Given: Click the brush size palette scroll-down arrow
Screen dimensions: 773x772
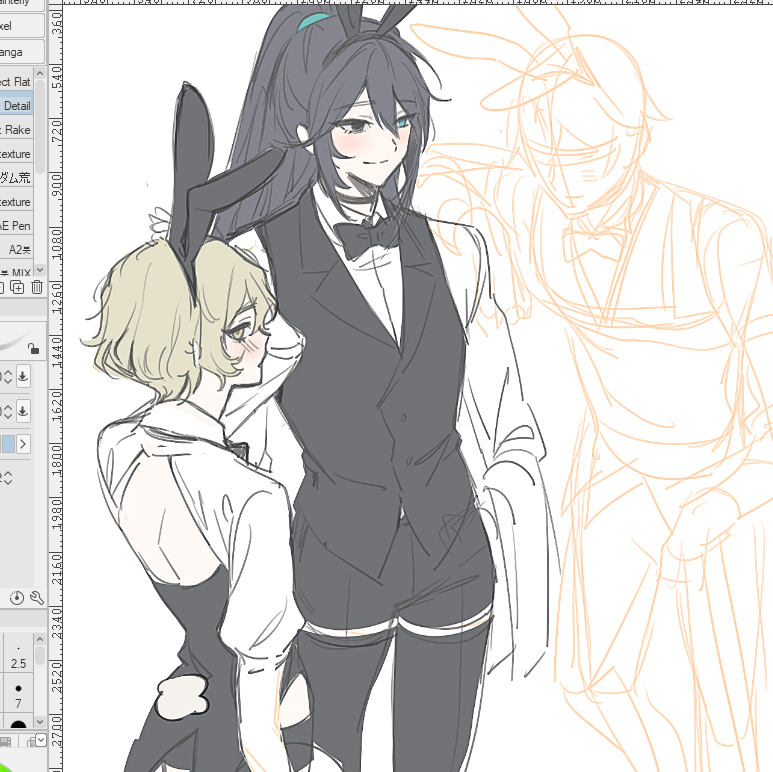Looking at the screenshot, I should tap(40, 721).
